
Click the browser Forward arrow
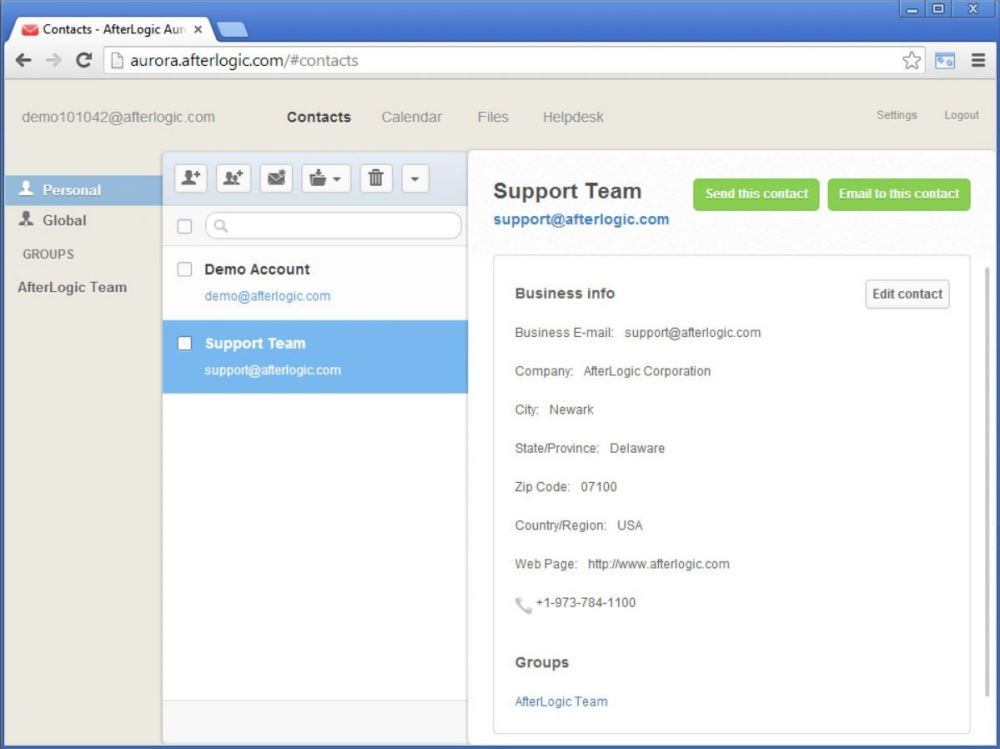point(54,60)
